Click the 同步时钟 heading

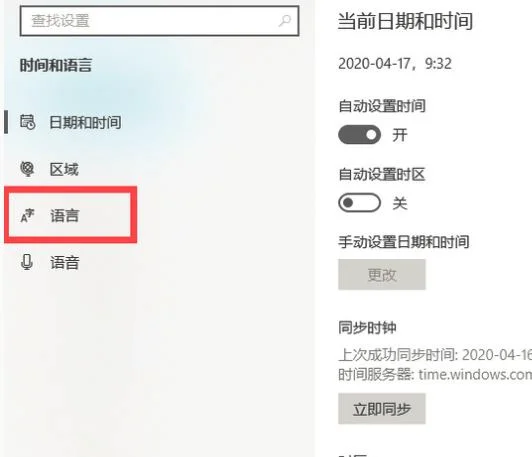(367, 328)
